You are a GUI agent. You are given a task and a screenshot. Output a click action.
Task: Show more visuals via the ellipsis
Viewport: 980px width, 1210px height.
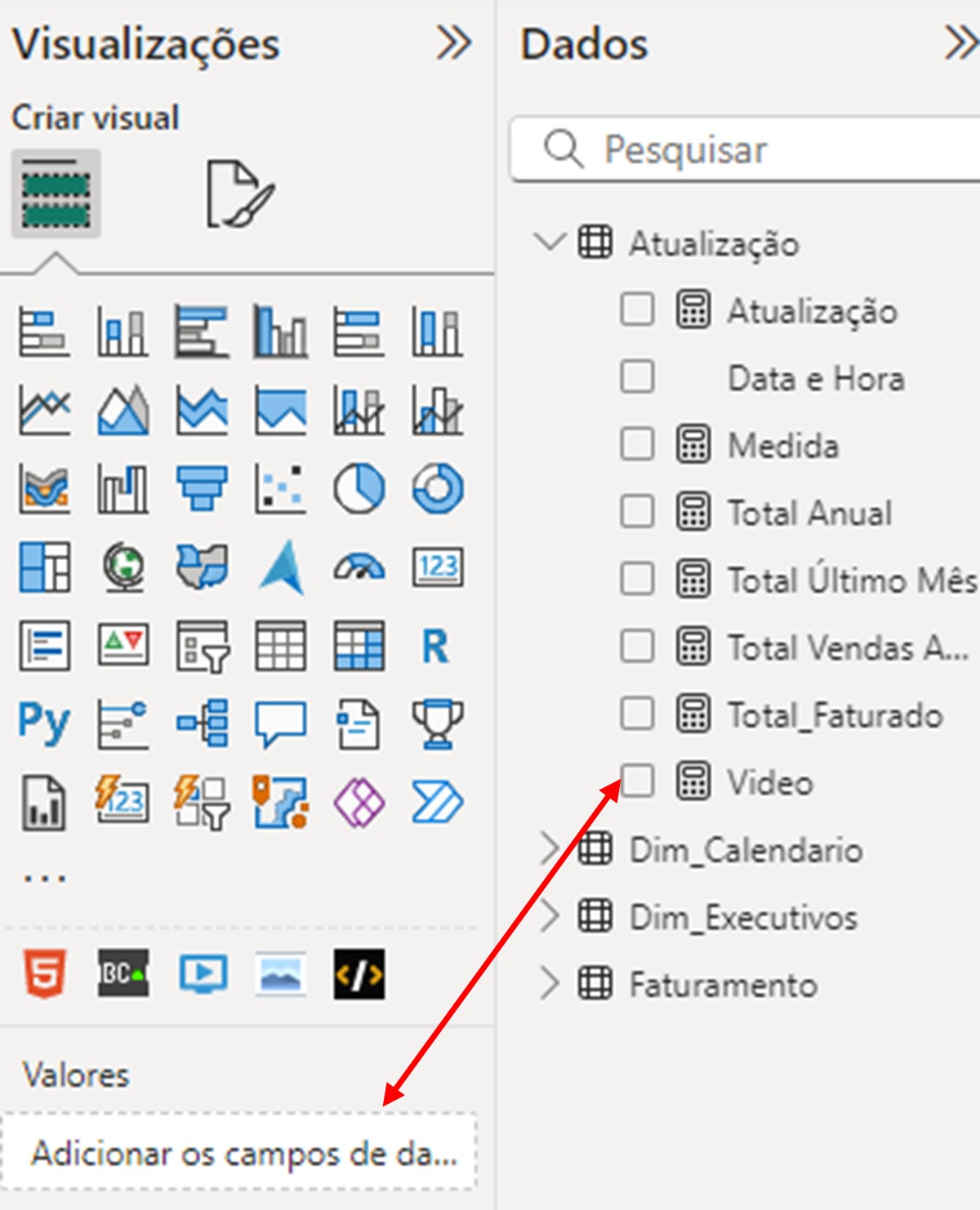point(44,879)
